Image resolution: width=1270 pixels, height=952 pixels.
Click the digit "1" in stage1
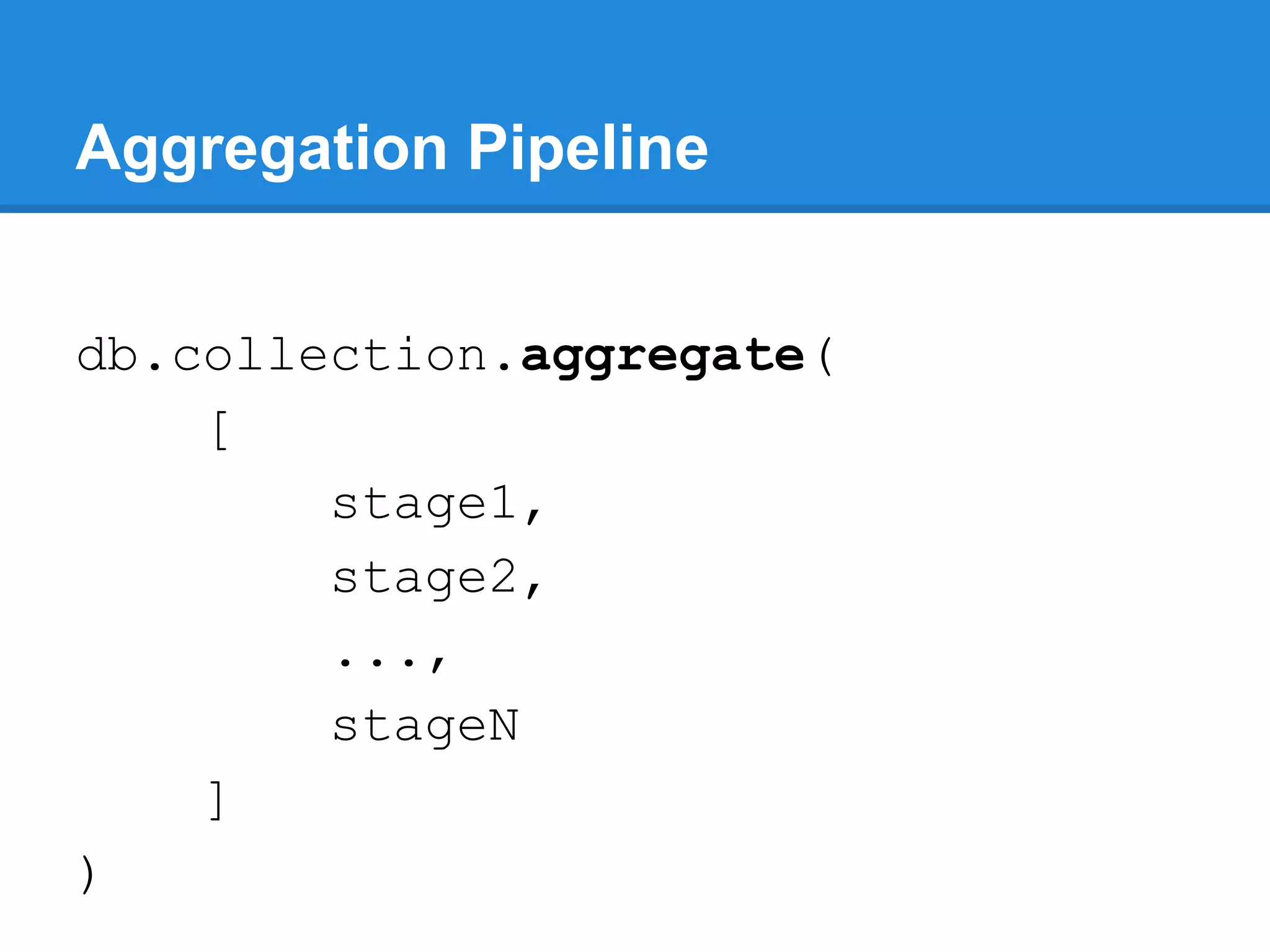point(502,503)
